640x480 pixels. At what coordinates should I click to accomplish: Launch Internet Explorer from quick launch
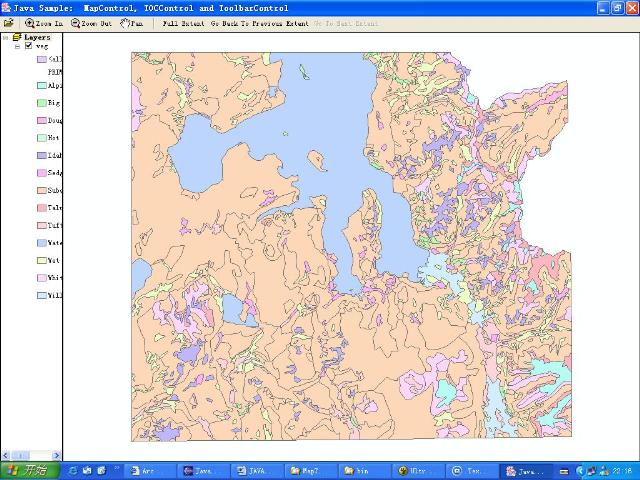pos(73,471)
